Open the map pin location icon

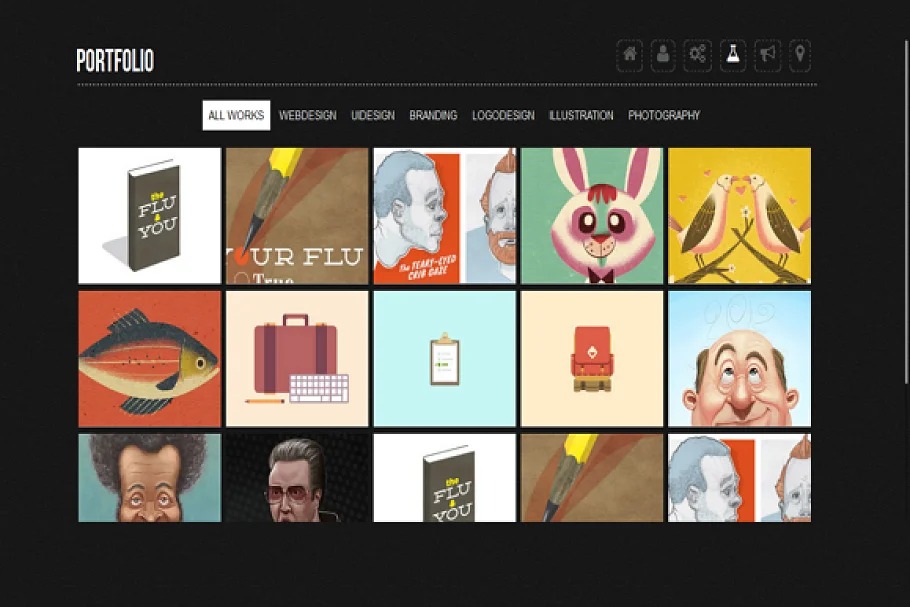click(800, 55)
